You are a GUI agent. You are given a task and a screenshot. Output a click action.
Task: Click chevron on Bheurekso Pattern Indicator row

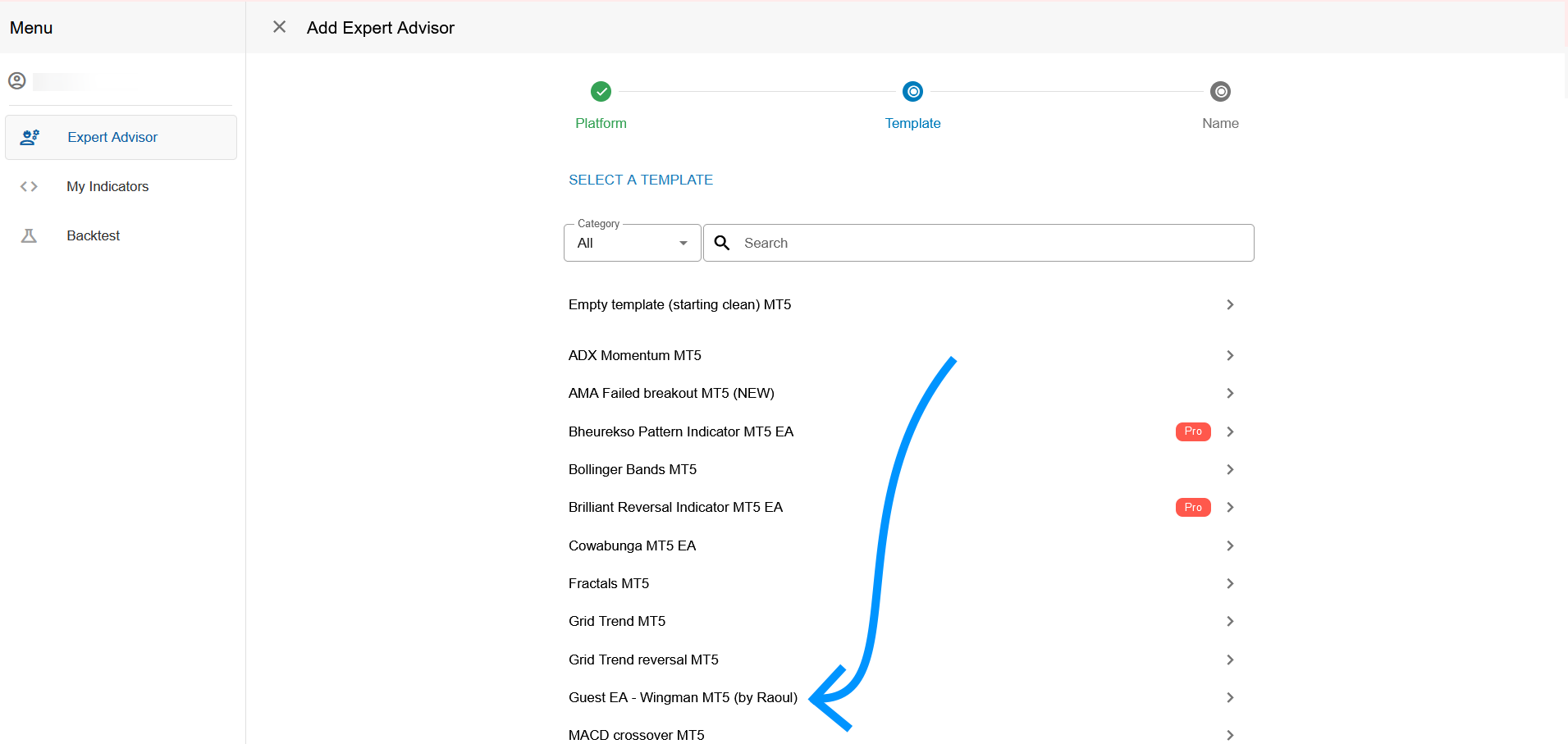(x=1230, y=431)
